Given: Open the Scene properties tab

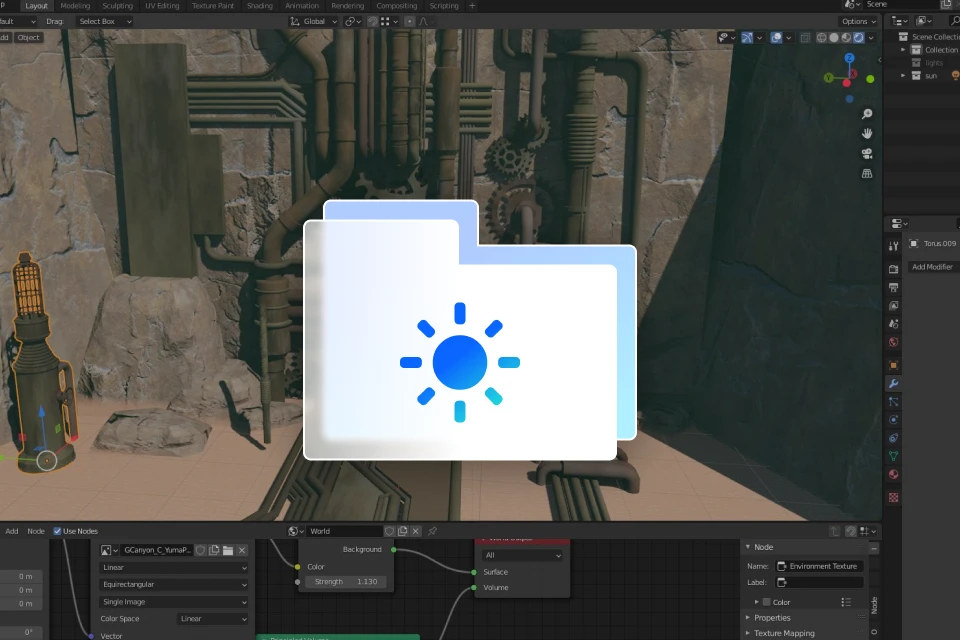Looking at the screenshot, I should pos(893,324).
